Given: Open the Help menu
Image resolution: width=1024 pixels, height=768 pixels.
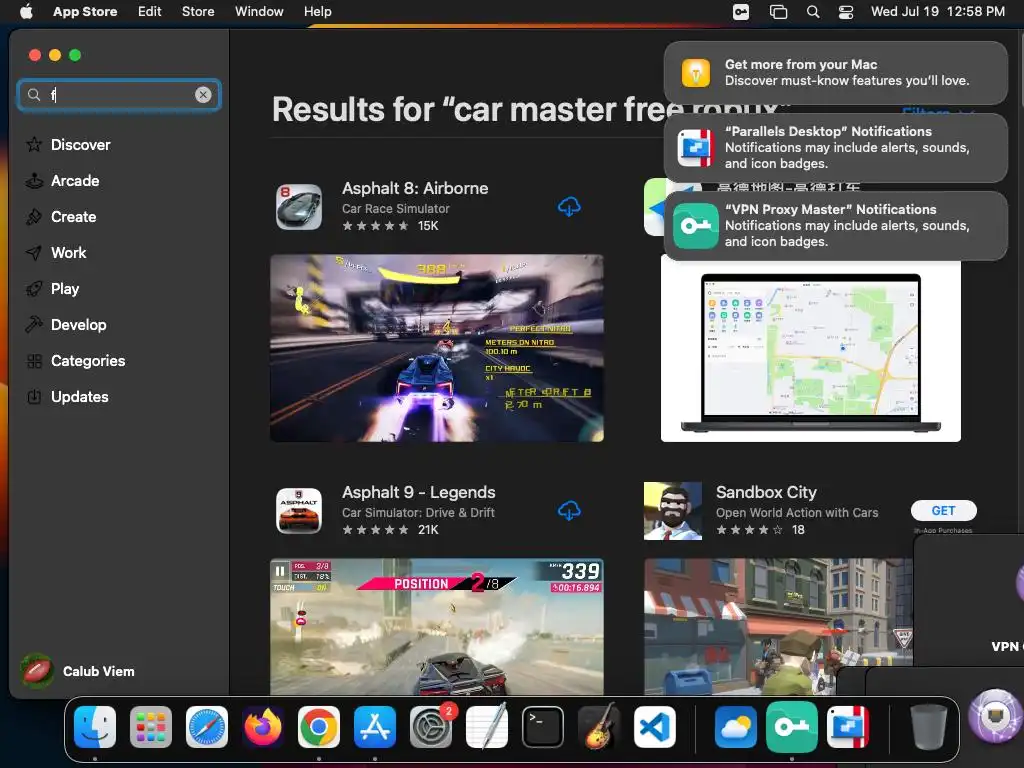Looking at the screenshot, I should click(x=317, y=11).
